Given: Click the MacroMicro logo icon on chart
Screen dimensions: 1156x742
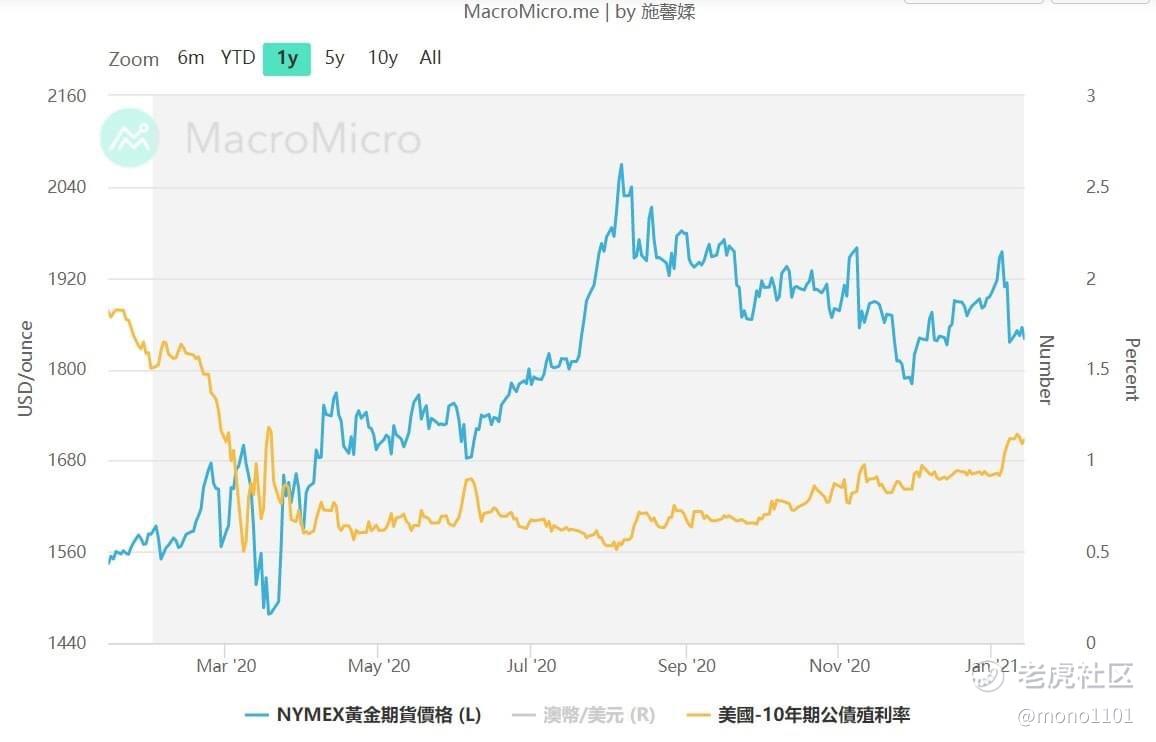Looking at the screenshot, I should click(x=130, y=138).
